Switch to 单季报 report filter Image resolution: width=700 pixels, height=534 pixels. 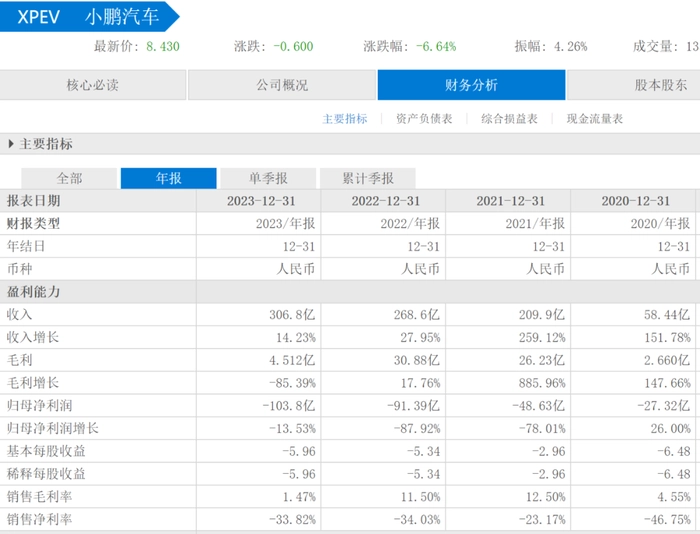pyautogui.click(x=267, y=178)
